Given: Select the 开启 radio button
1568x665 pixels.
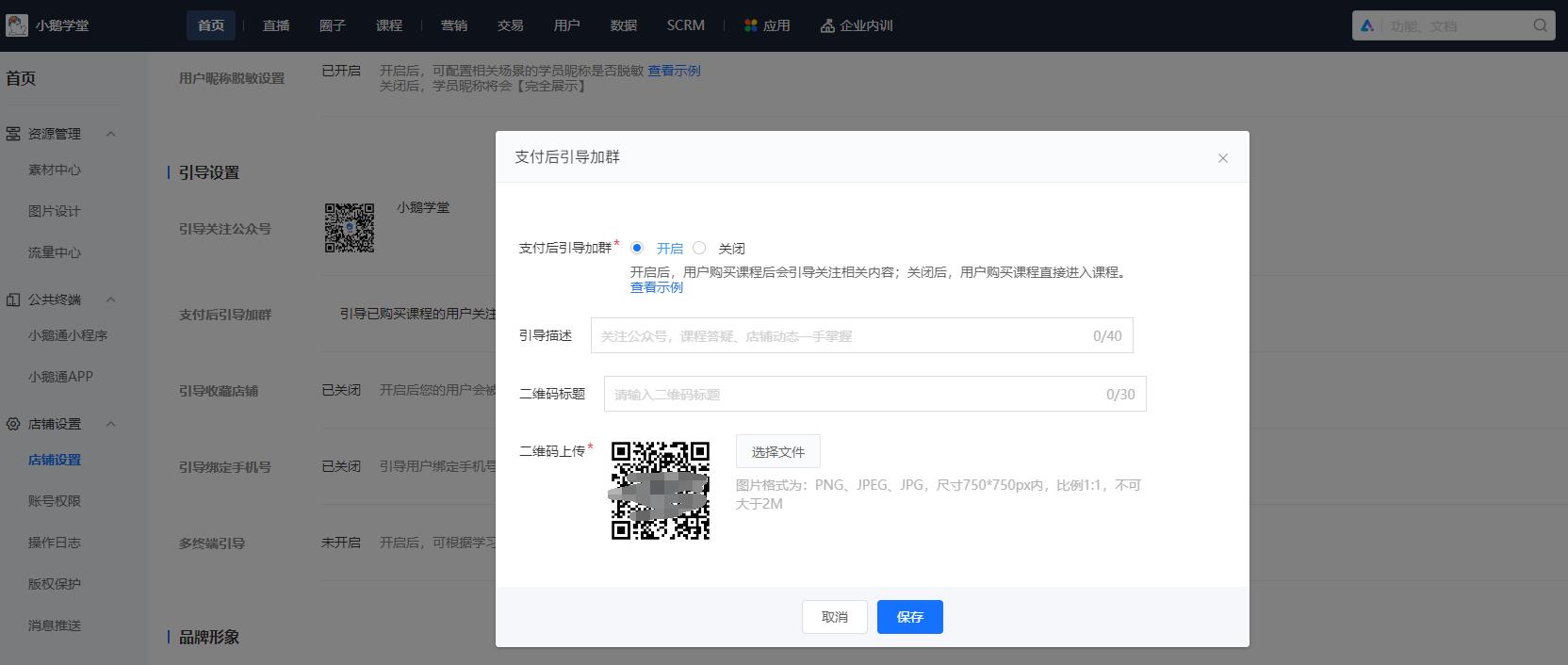Looking at the screenshot, I should click(637, 248).
